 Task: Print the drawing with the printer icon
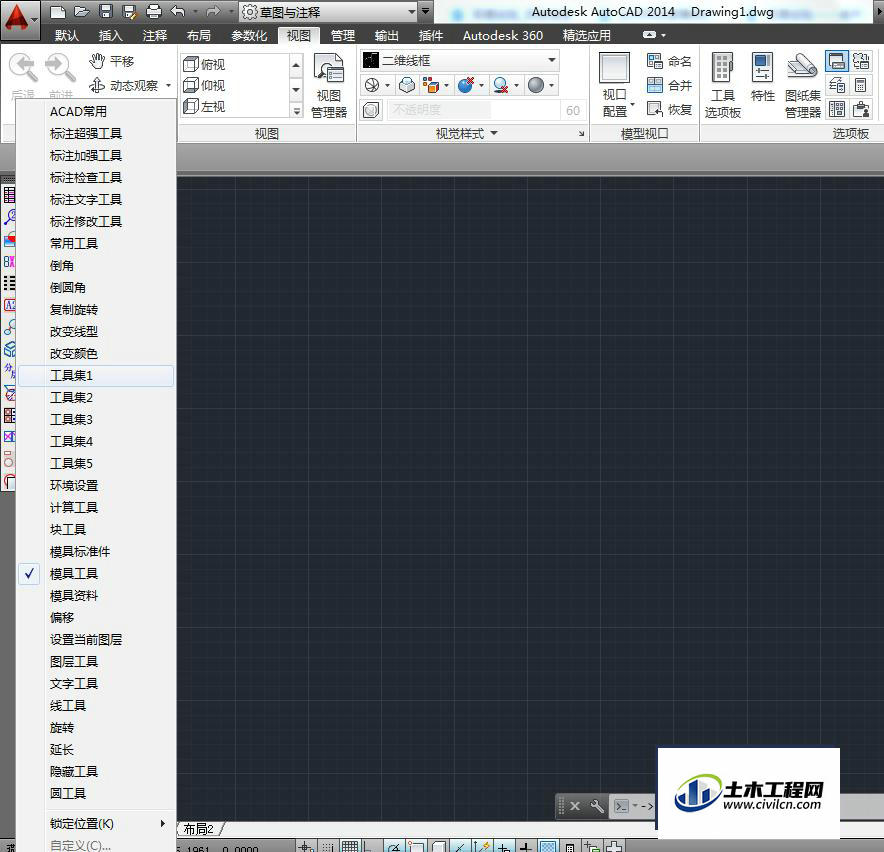click(154, 11)
